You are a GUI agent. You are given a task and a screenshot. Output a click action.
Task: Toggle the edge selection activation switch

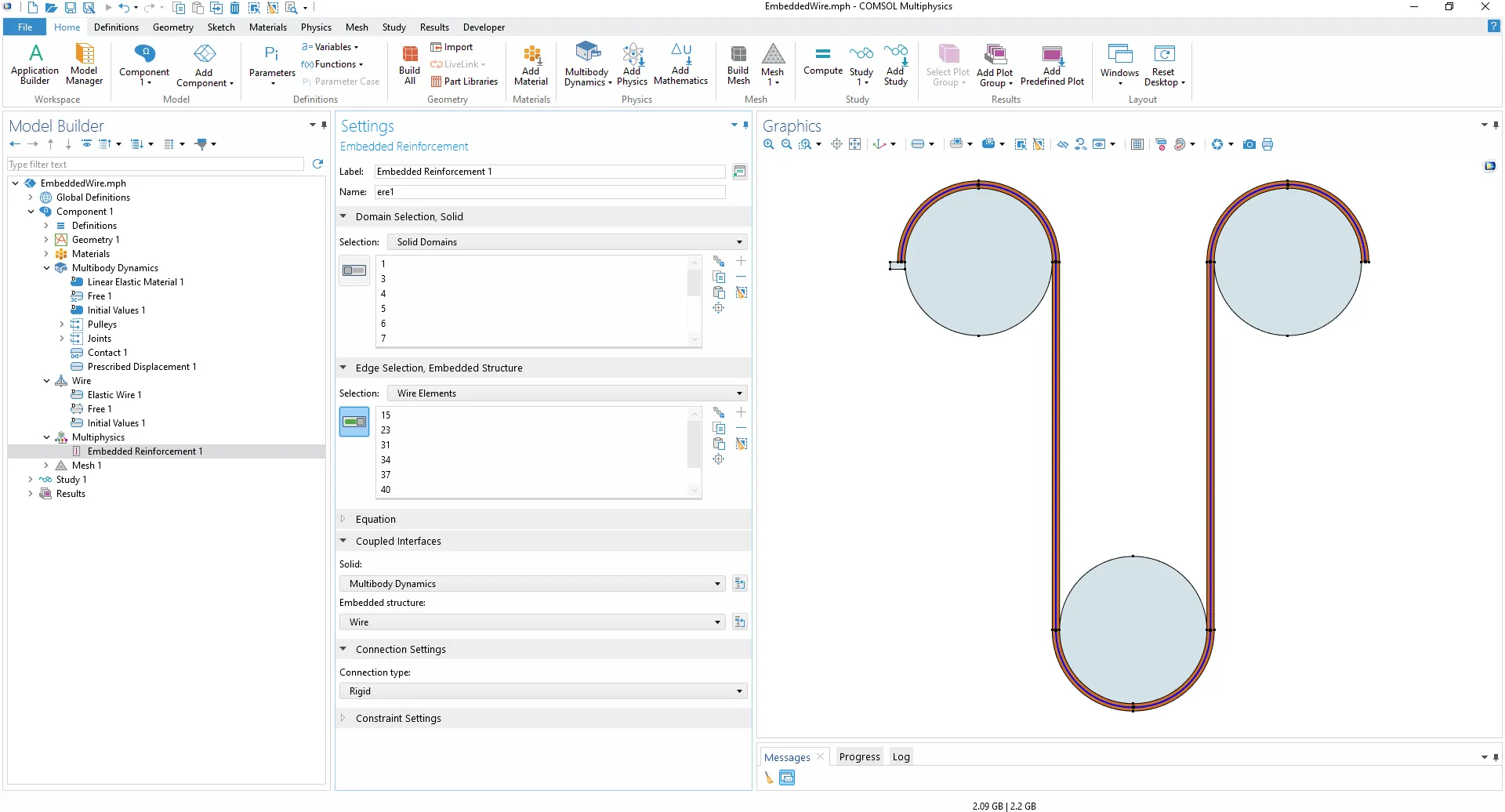(x=354, y=422)
